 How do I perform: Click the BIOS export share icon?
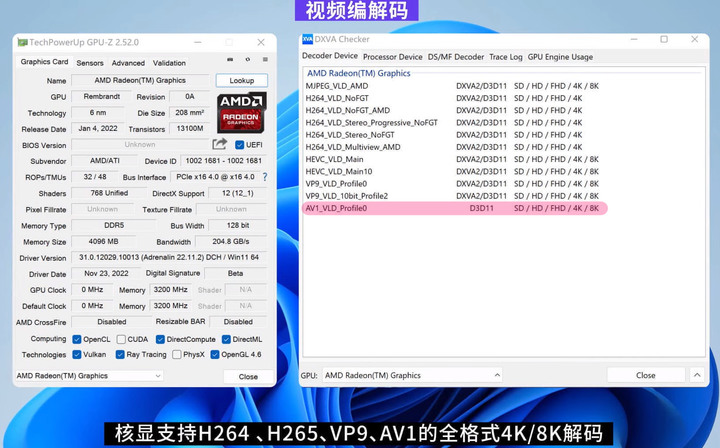coord(219,144)
